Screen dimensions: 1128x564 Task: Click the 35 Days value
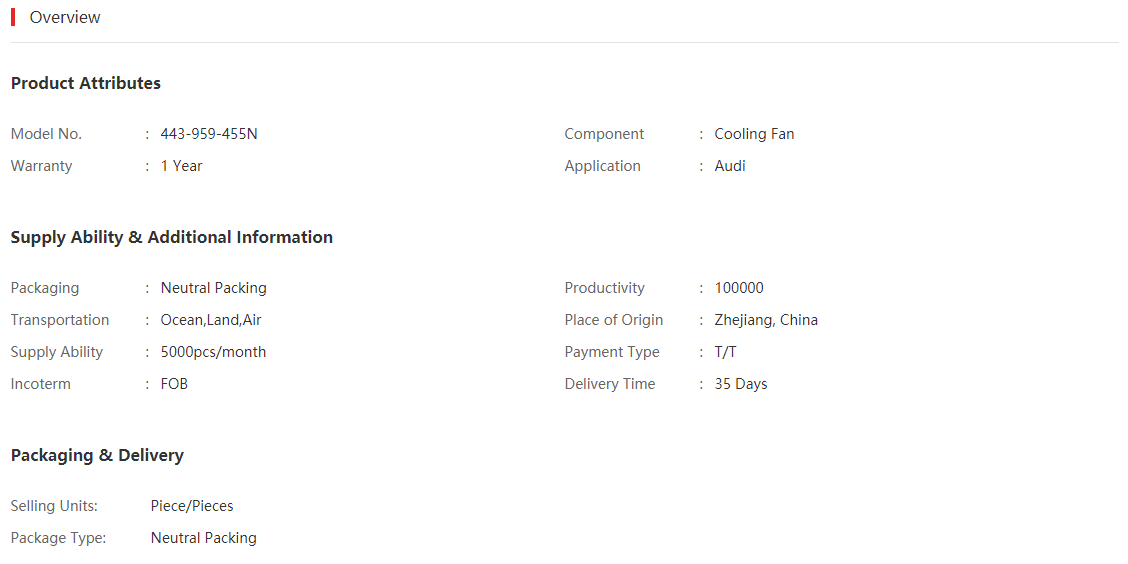coord(741,384)
